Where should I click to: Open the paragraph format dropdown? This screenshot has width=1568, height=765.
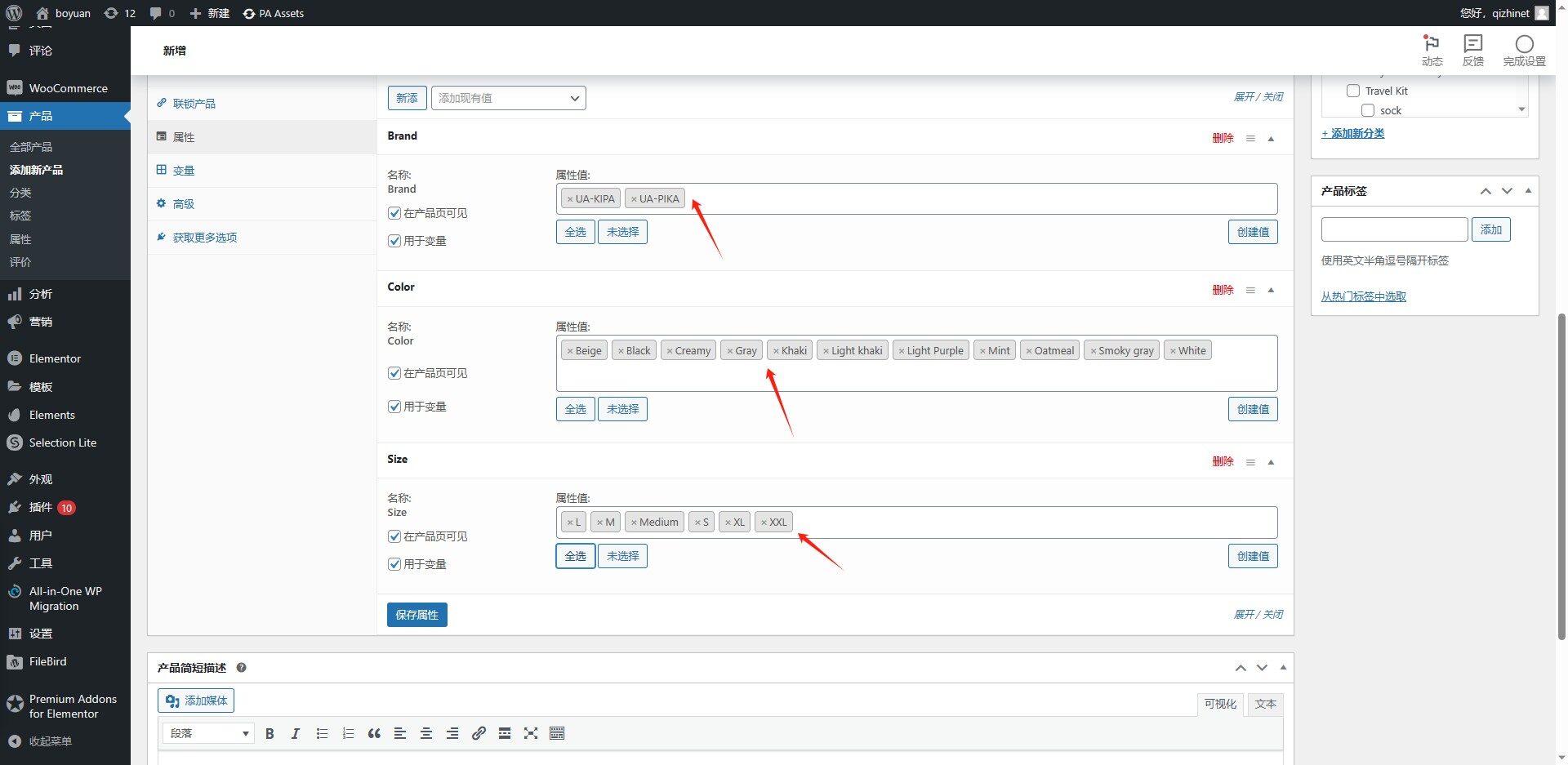coord(209,733)
